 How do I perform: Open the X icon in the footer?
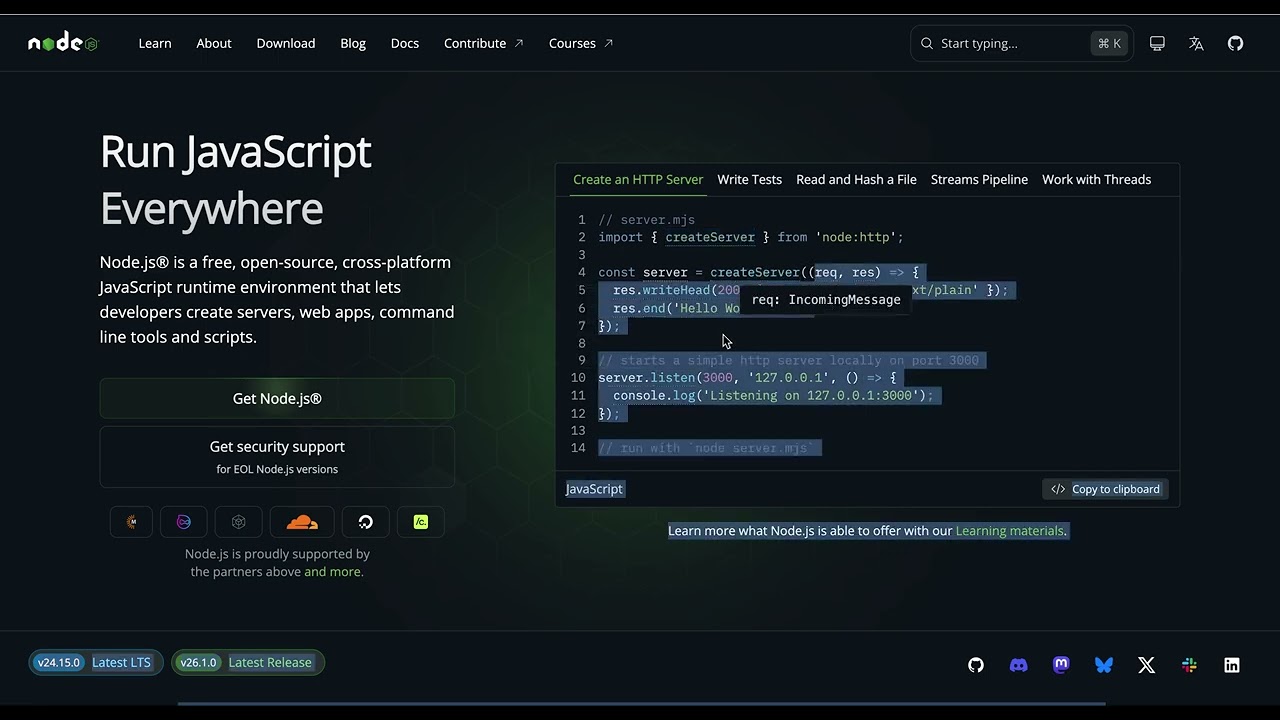(1147, 665)
